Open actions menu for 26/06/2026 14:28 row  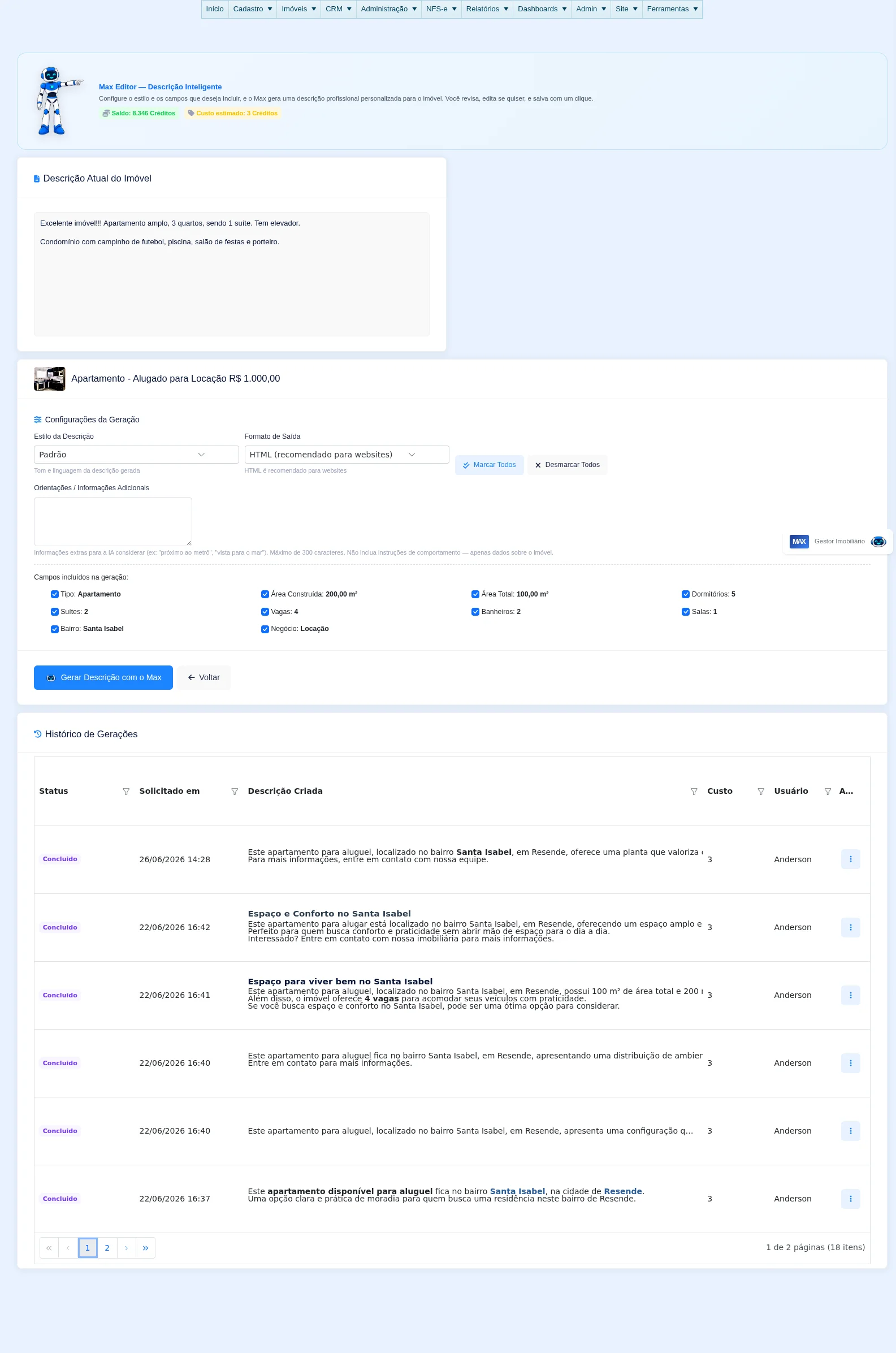pos(850,859)
